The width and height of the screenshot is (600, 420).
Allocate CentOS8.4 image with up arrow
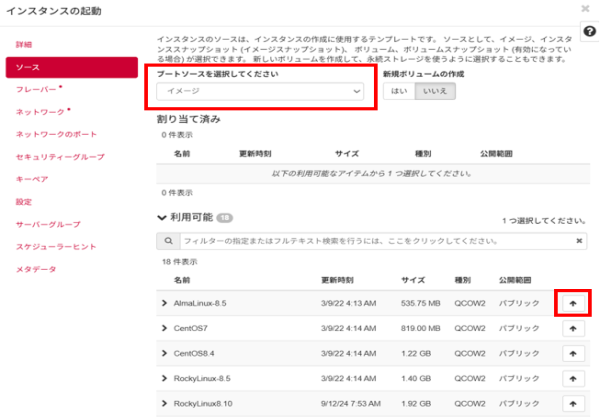coord(573,353)
